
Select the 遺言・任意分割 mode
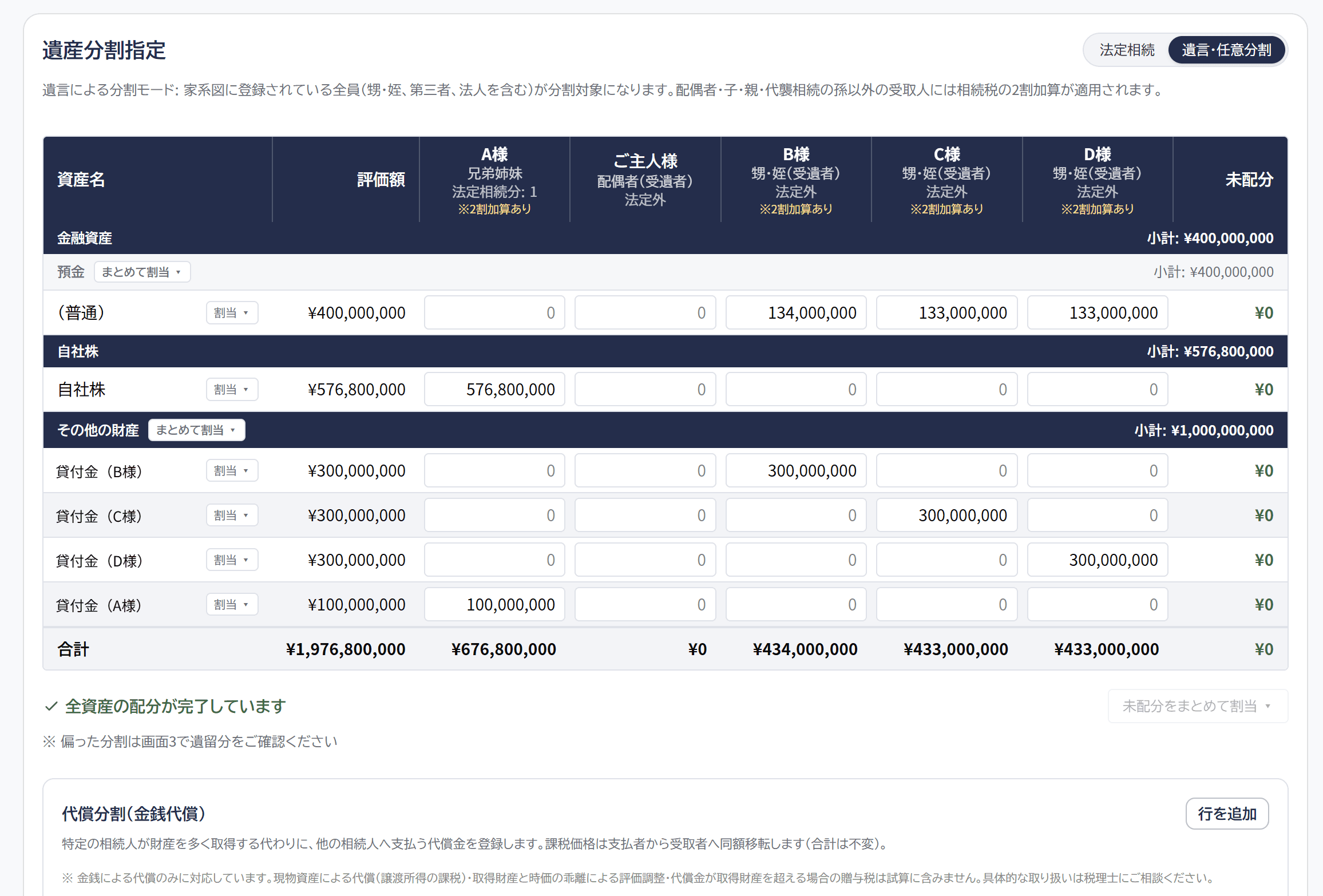(1226, 50)
